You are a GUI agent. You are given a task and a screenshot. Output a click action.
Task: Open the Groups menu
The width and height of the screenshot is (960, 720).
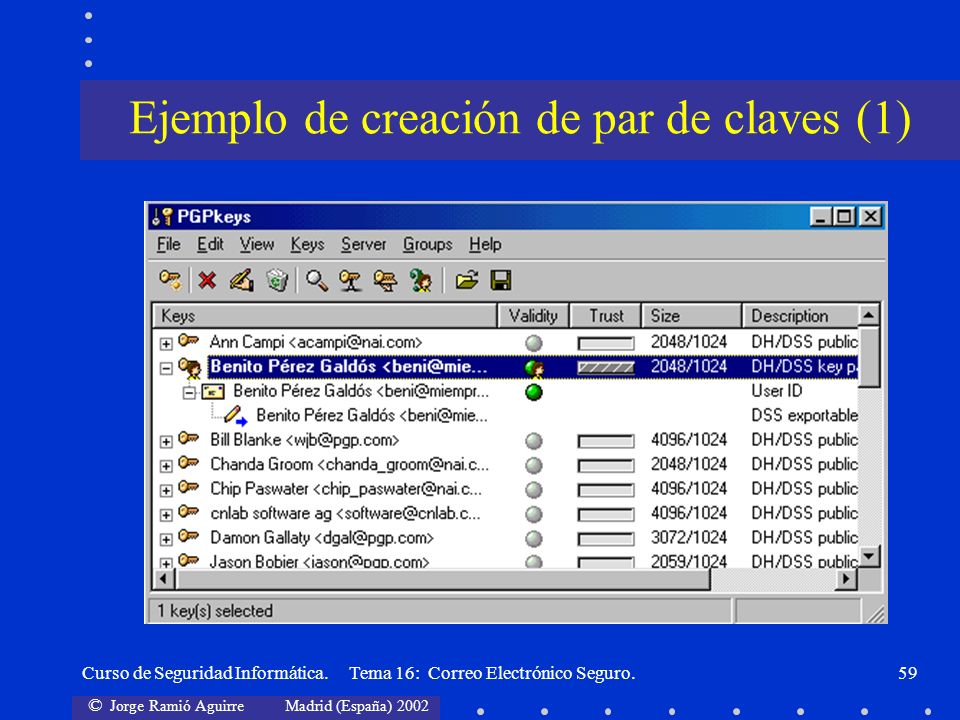pos(427,244)
